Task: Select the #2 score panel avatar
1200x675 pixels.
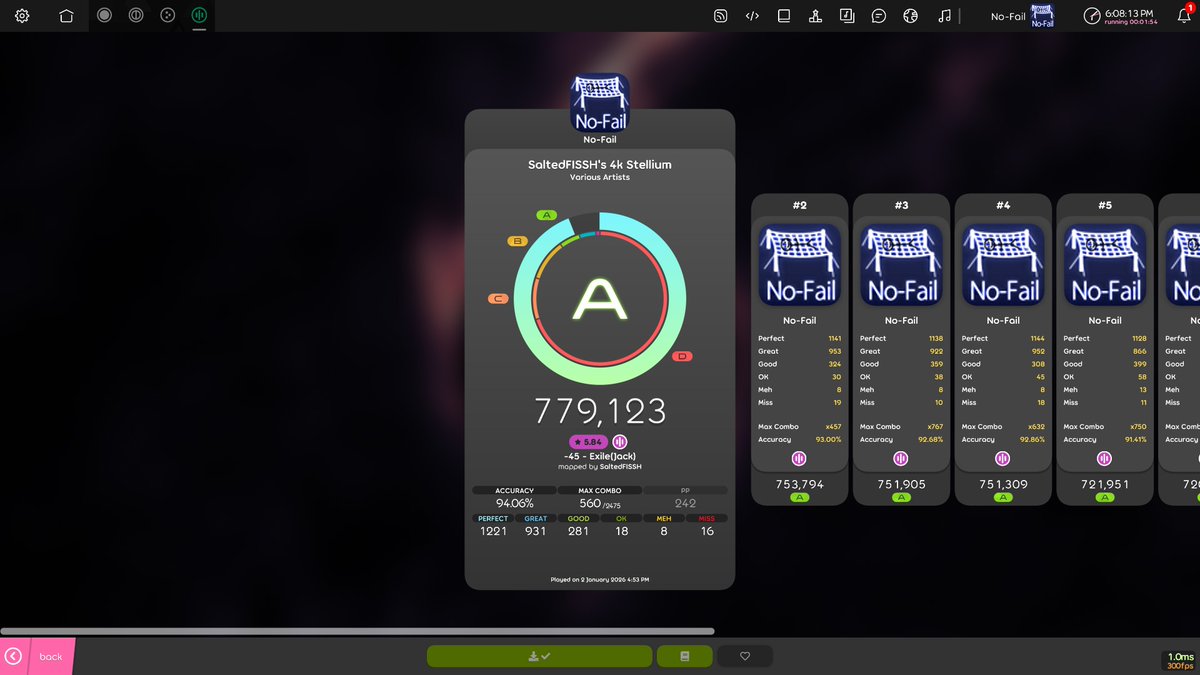Action: point(799,265)
